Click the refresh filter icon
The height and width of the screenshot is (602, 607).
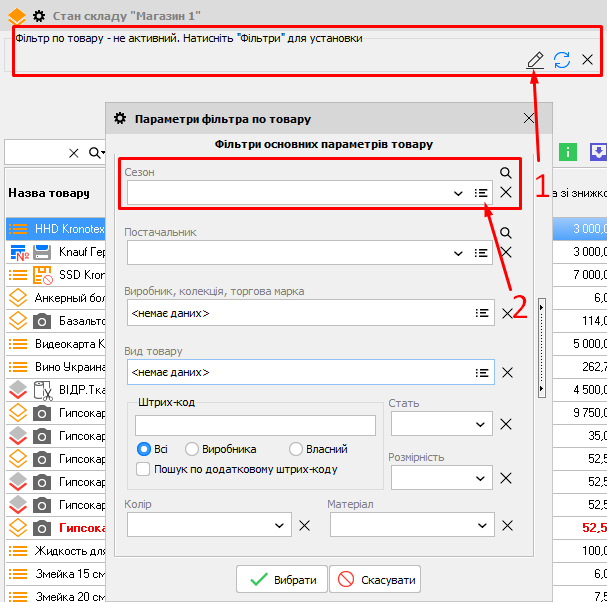coord(562,60)
